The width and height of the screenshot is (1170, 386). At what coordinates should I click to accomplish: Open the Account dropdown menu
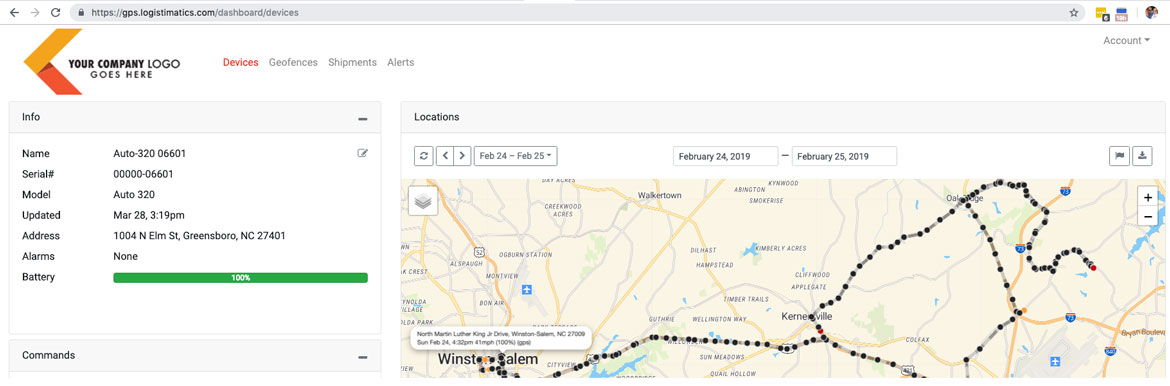1126,41
